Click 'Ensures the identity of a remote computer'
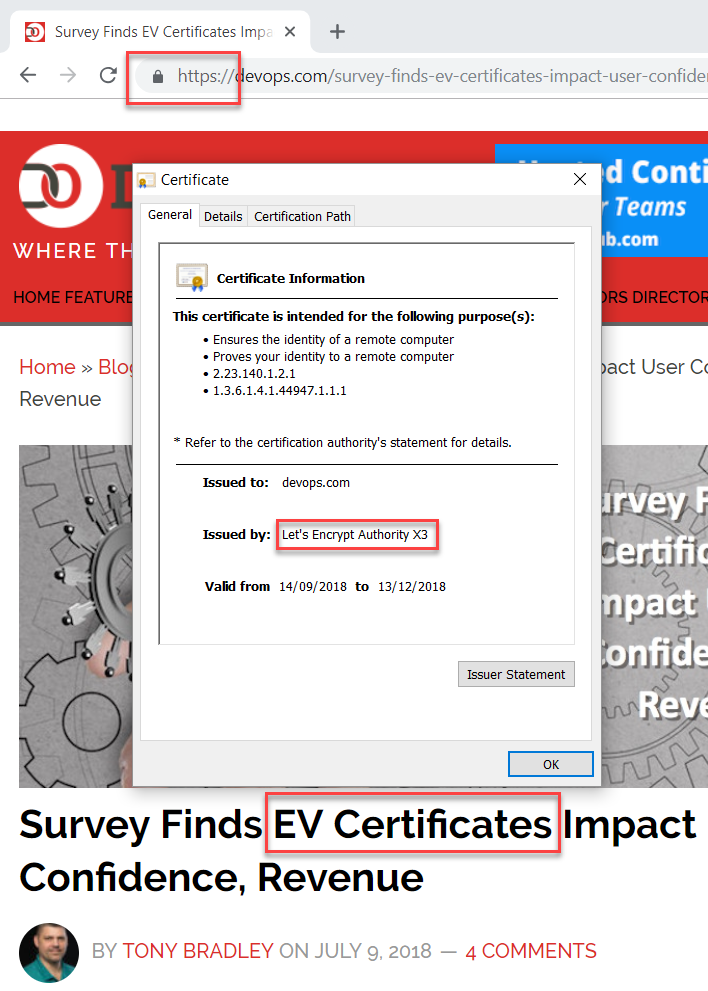This screenshot has height=991, width=708. pyautogui.click(x=333, y=339)
